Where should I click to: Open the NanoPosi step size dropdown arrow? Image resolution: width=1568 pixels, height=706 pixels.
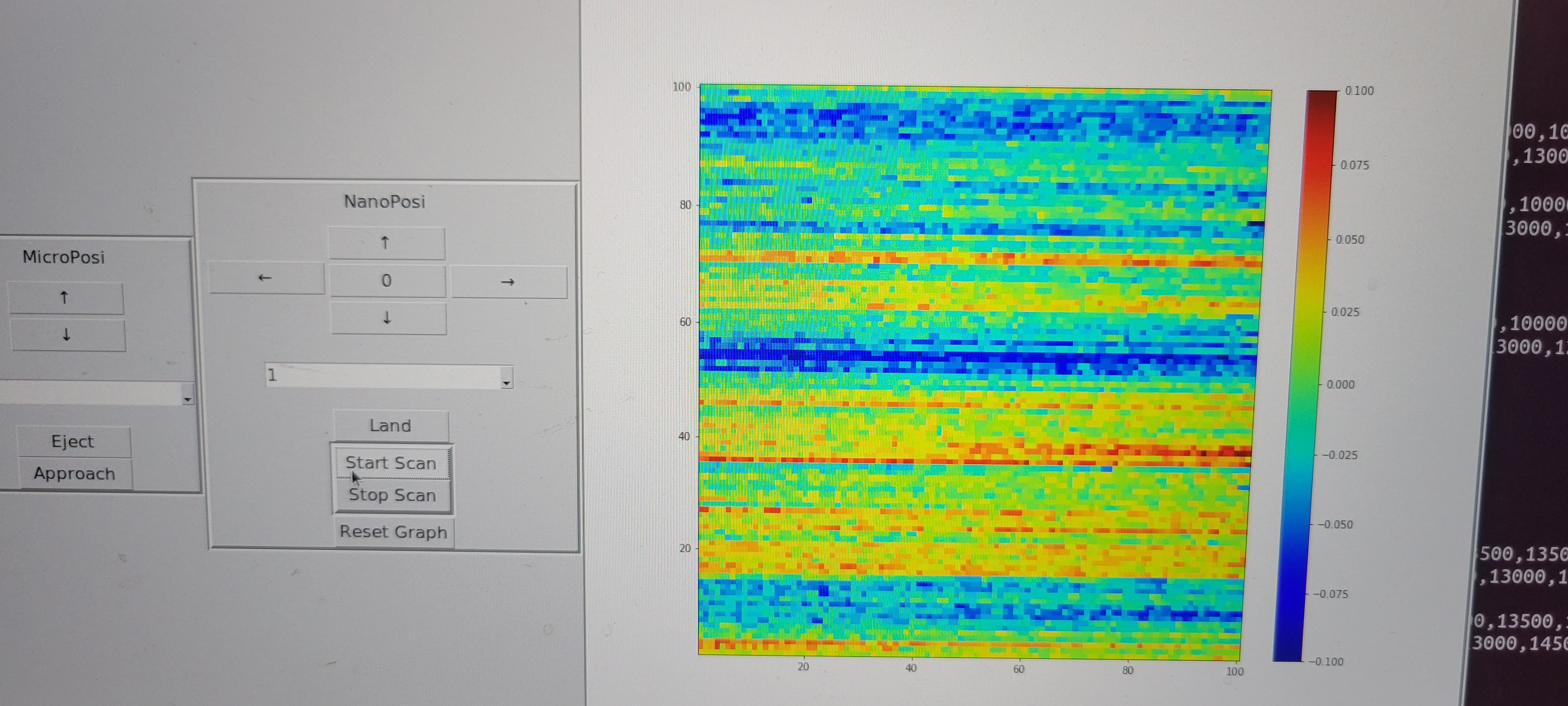pos(506,381)
